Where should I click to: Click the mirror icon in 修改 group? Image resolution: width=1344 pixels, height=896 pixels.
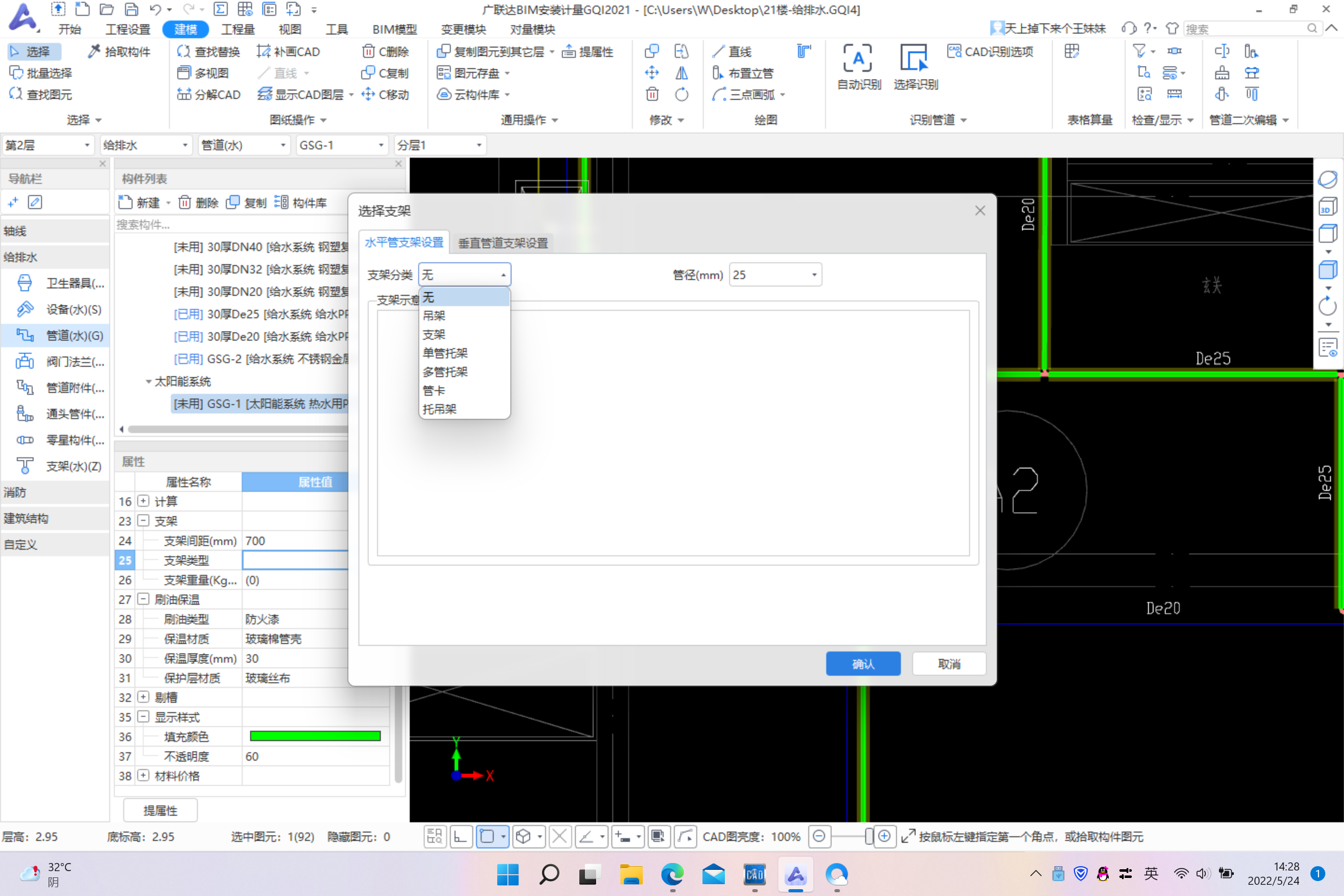682,73
